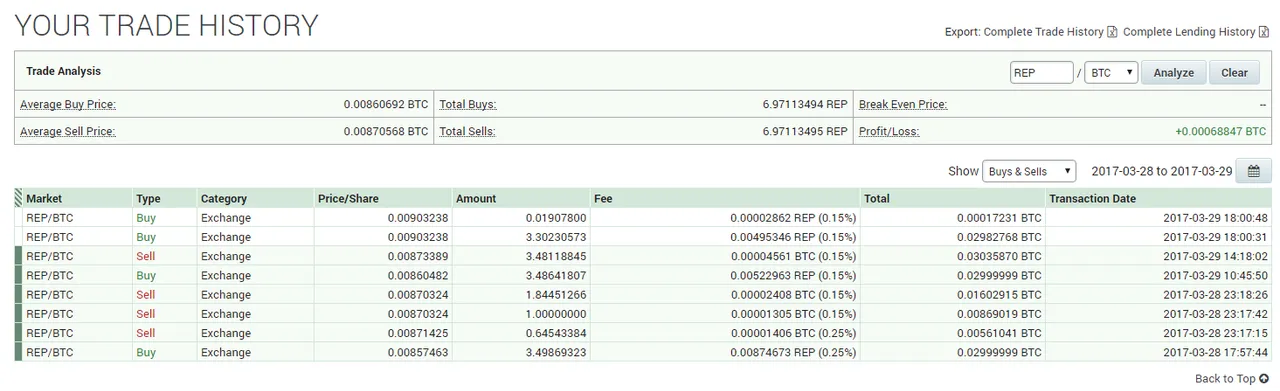Click the amount 1.00000000
The height and width of the screenshot is (391, 1280).
coord(555,314)
